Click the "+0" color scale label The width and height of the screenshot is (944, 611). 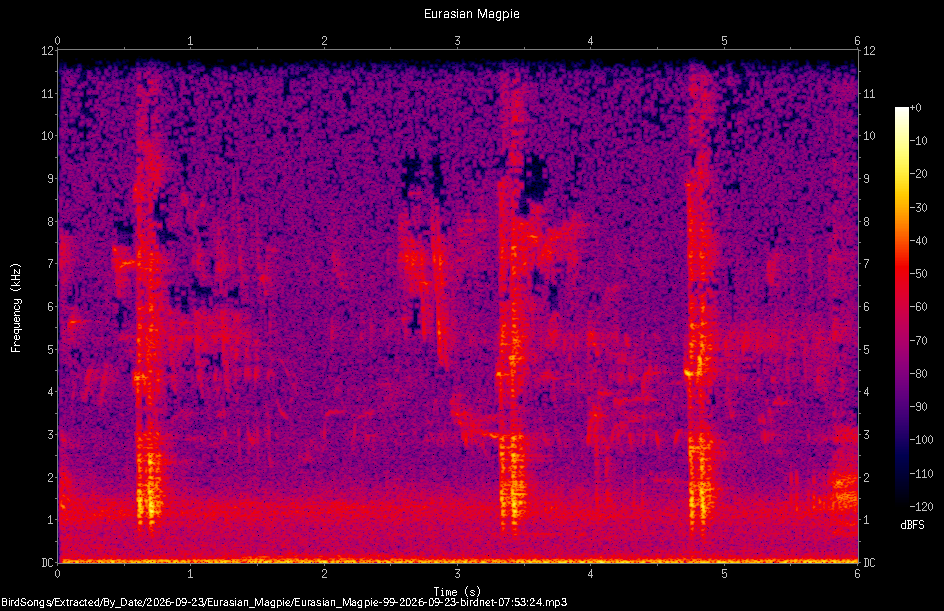pos(915,108)
